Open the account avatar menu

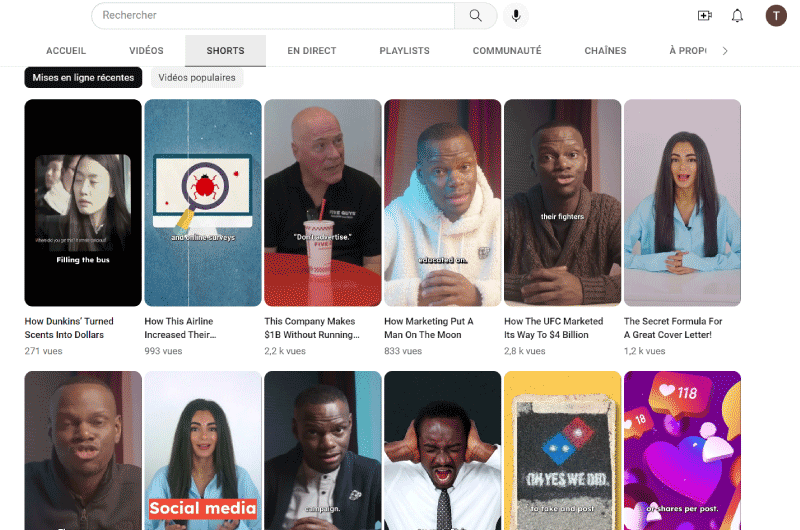776,16
